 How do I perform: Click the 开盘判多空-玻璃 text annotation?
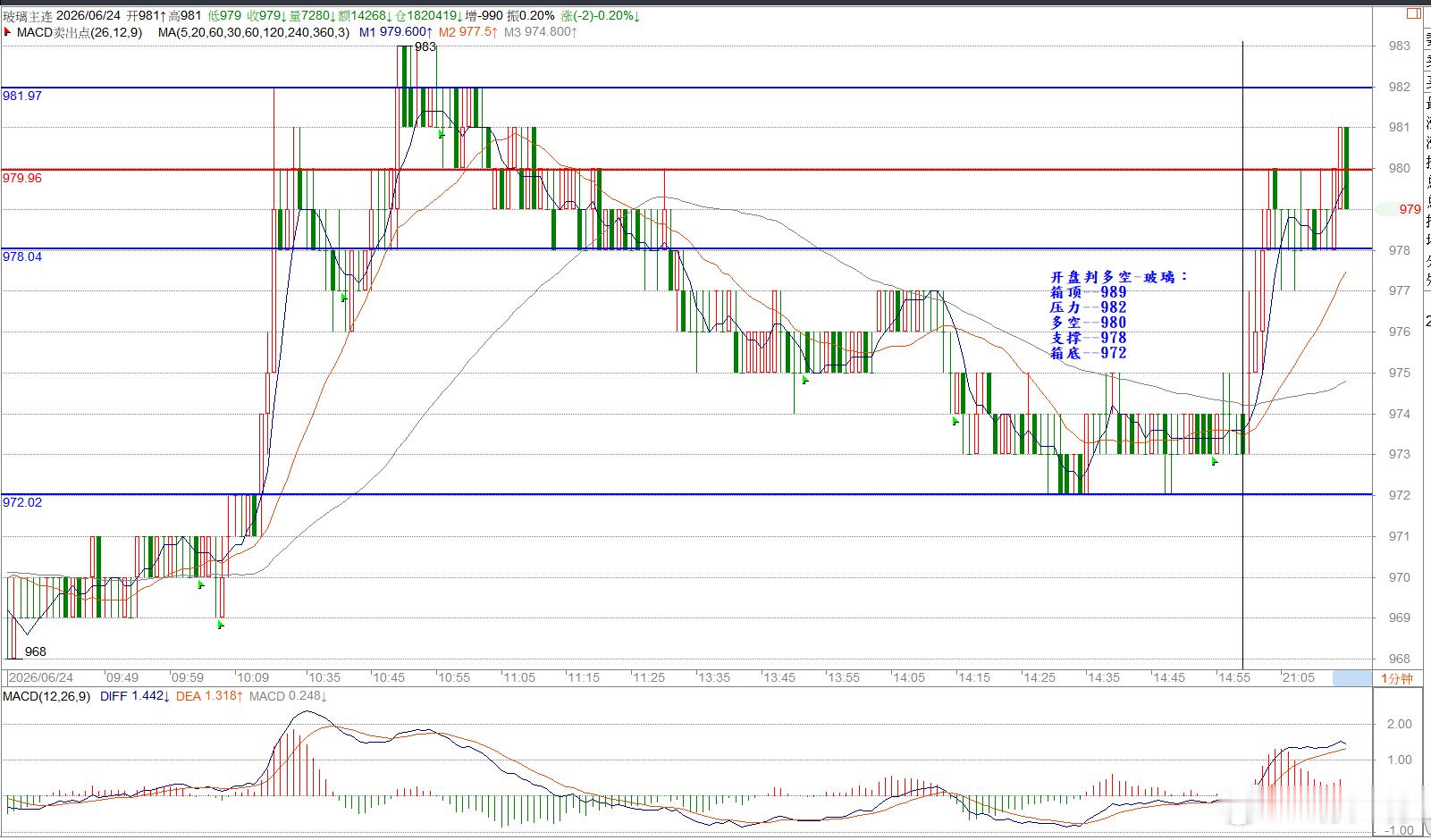point(1119,277)
